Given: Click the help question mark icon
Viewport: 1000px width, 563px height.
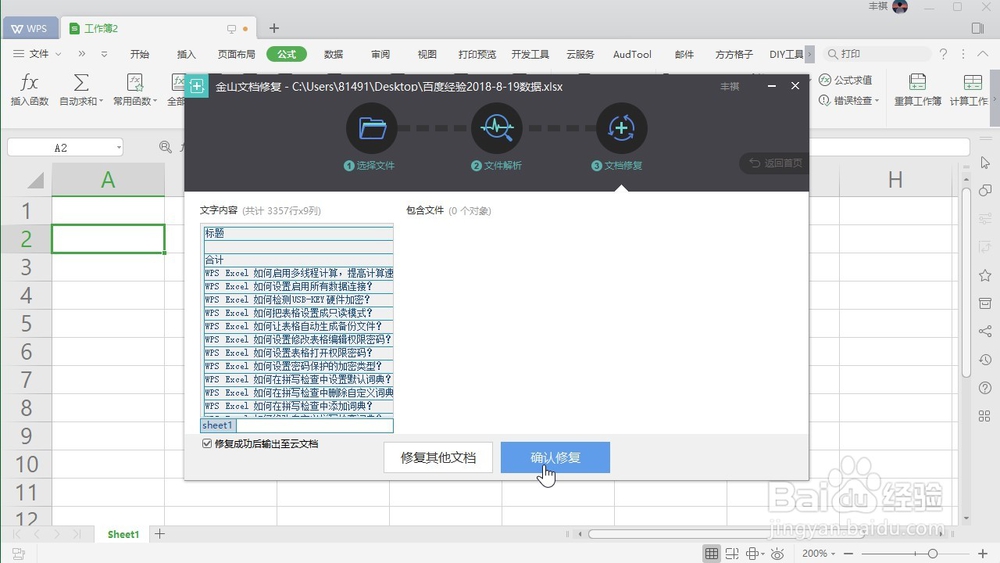Looking at the screenshot, I should (x=943, y=54).
